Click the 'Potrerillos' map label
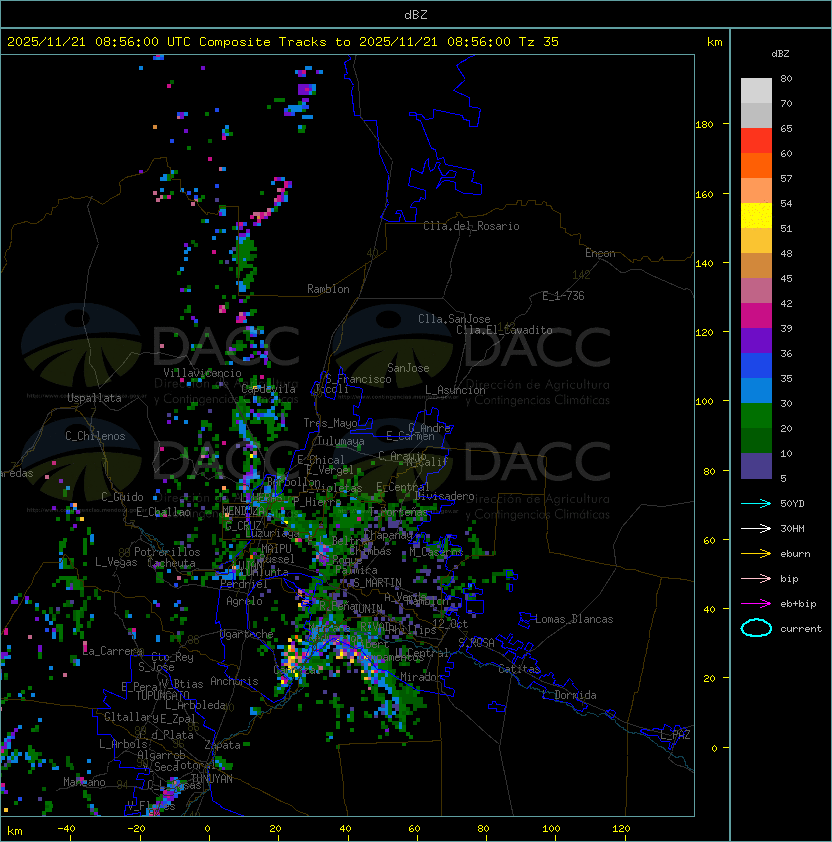This screenshot has height=842, width=832. point(167,552)
